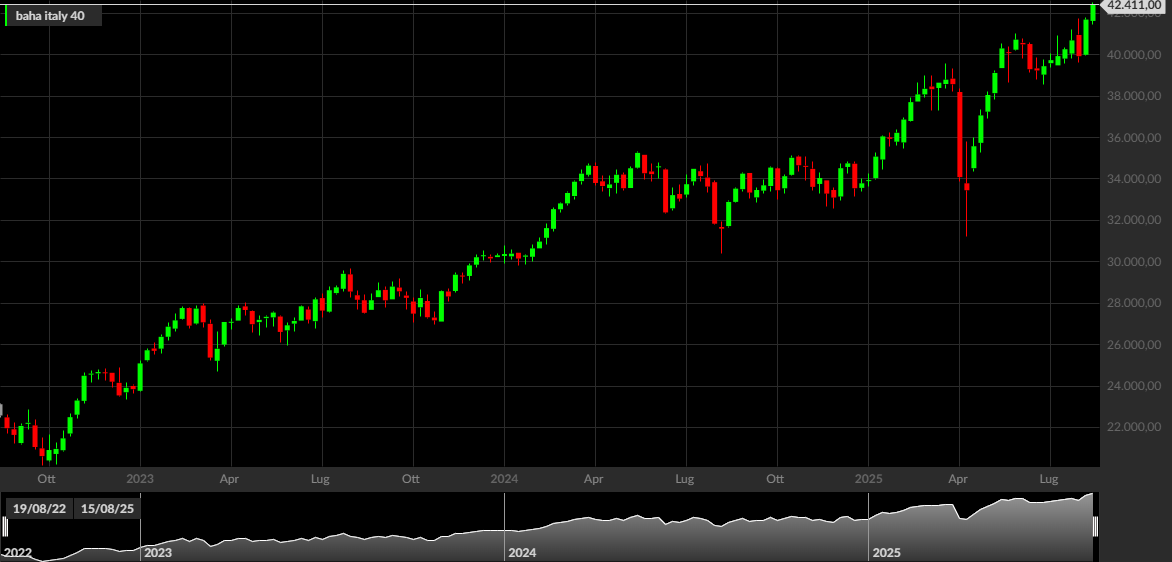
Task: Click the 2022 year label in the navigator
Action: tap(18, 554)
